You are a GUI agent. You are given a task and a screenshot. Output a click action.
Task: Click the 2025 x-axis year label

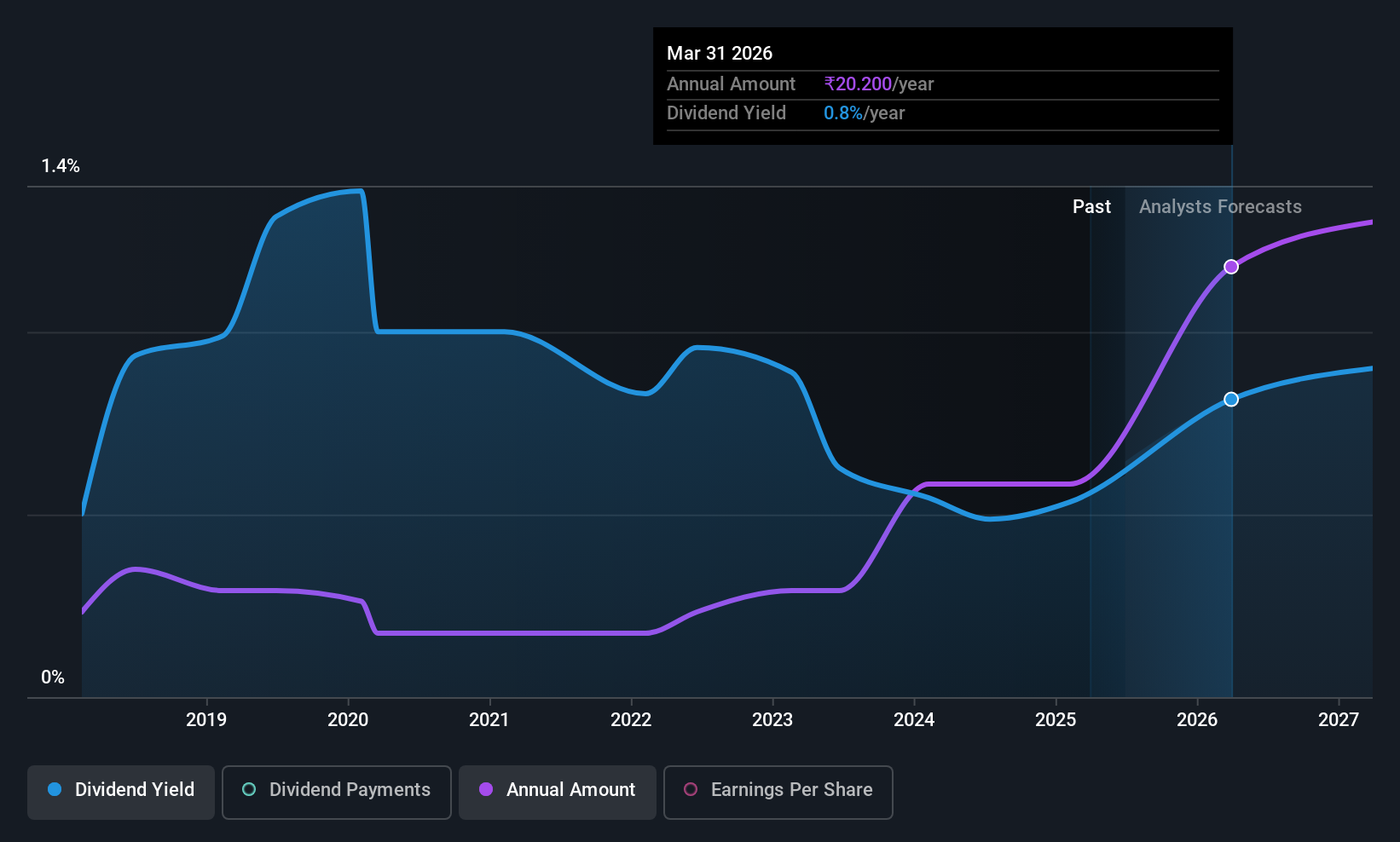coord(1056,719)
